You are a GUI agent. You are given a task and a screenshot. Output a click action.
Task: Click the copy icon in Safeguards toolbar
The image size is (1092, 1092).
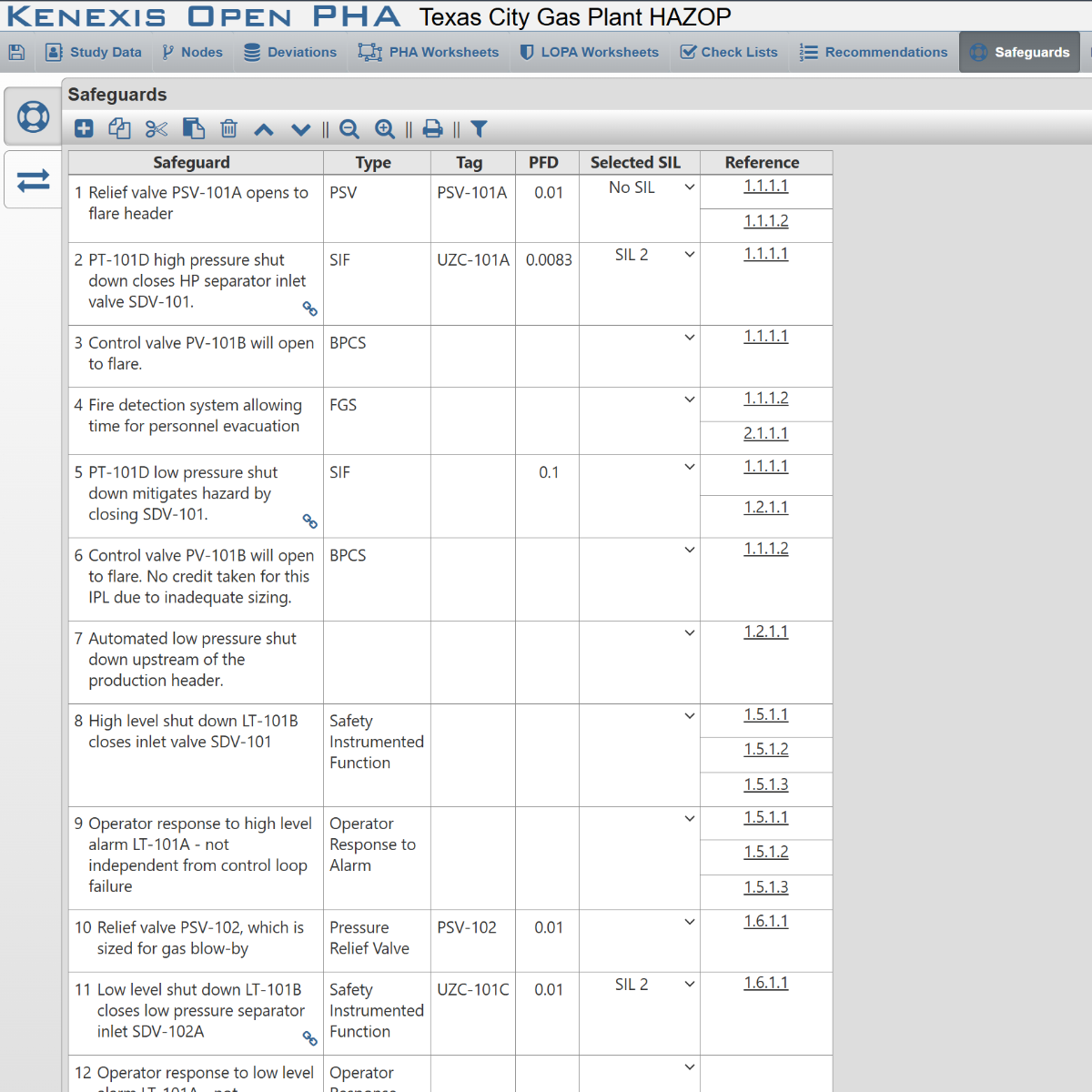pos(119,129)
